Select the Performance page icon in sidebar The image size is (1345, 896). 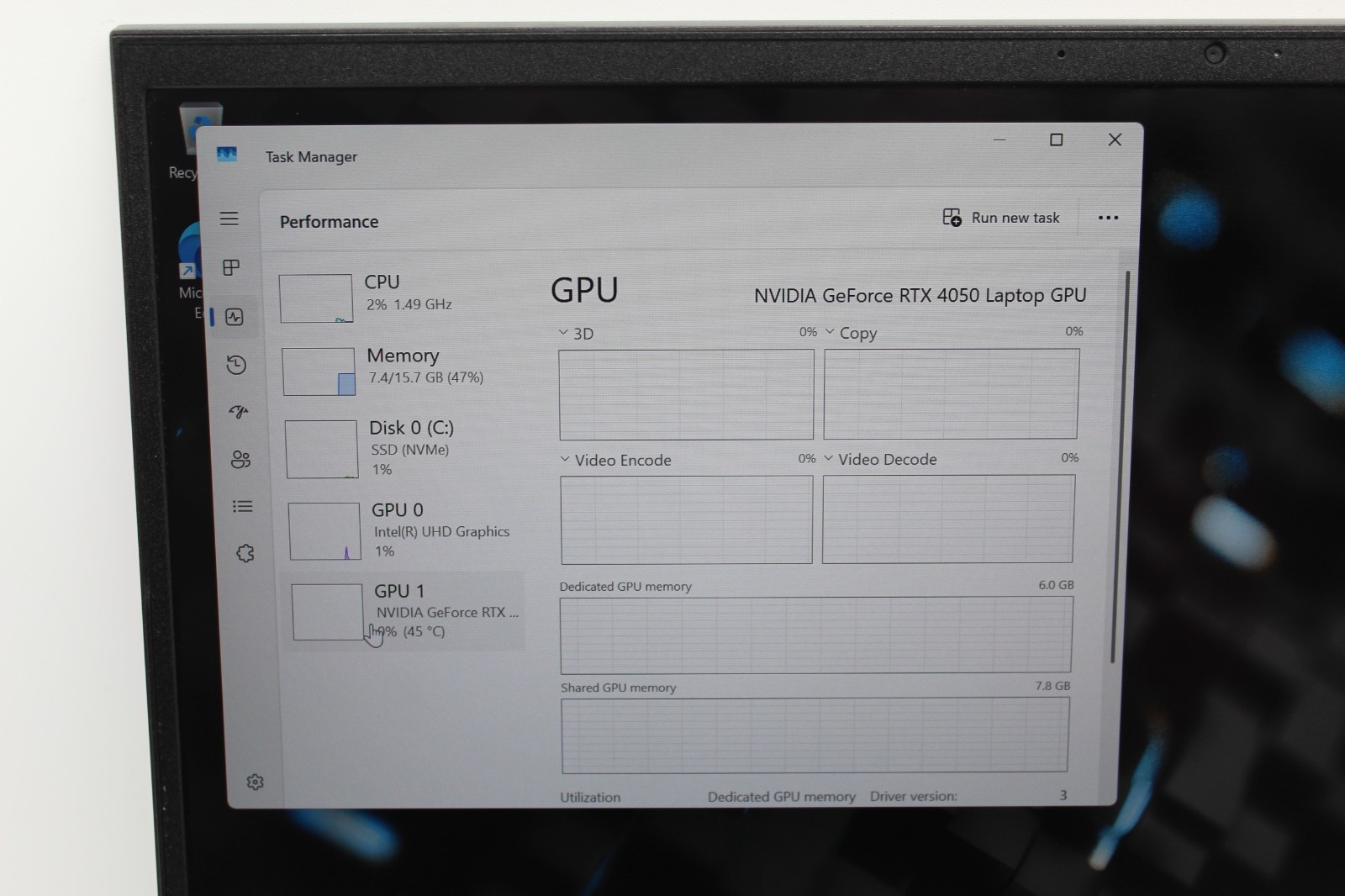tap(235, 317)
